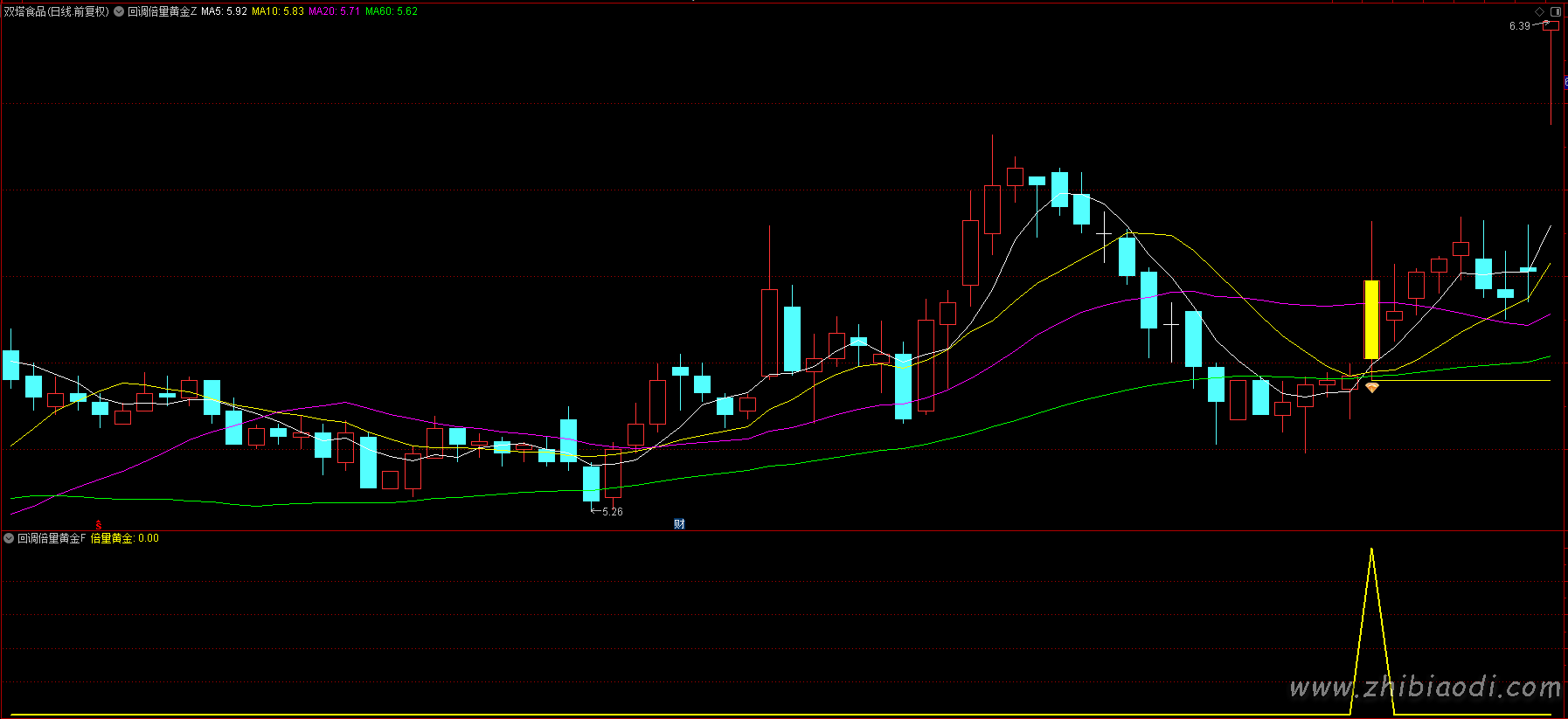The height and width of the screenshot is (719, 1568).
Task: Click the MA60 green indicator label
Action: 391,11
